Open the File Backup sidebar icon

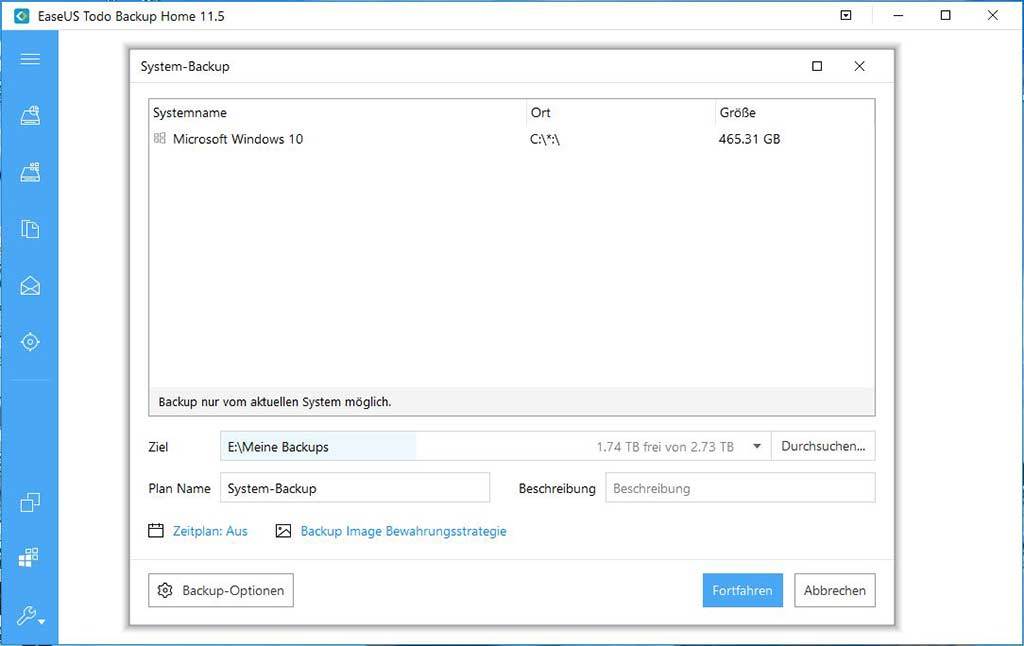point(30,229)
